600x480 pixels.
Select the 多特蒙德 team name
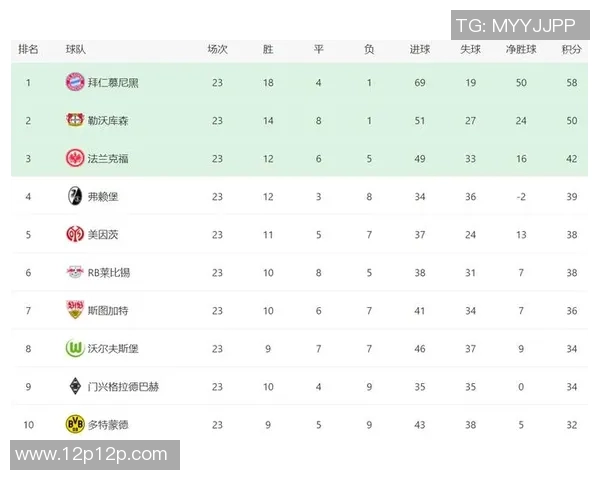[x=108, y=424]
